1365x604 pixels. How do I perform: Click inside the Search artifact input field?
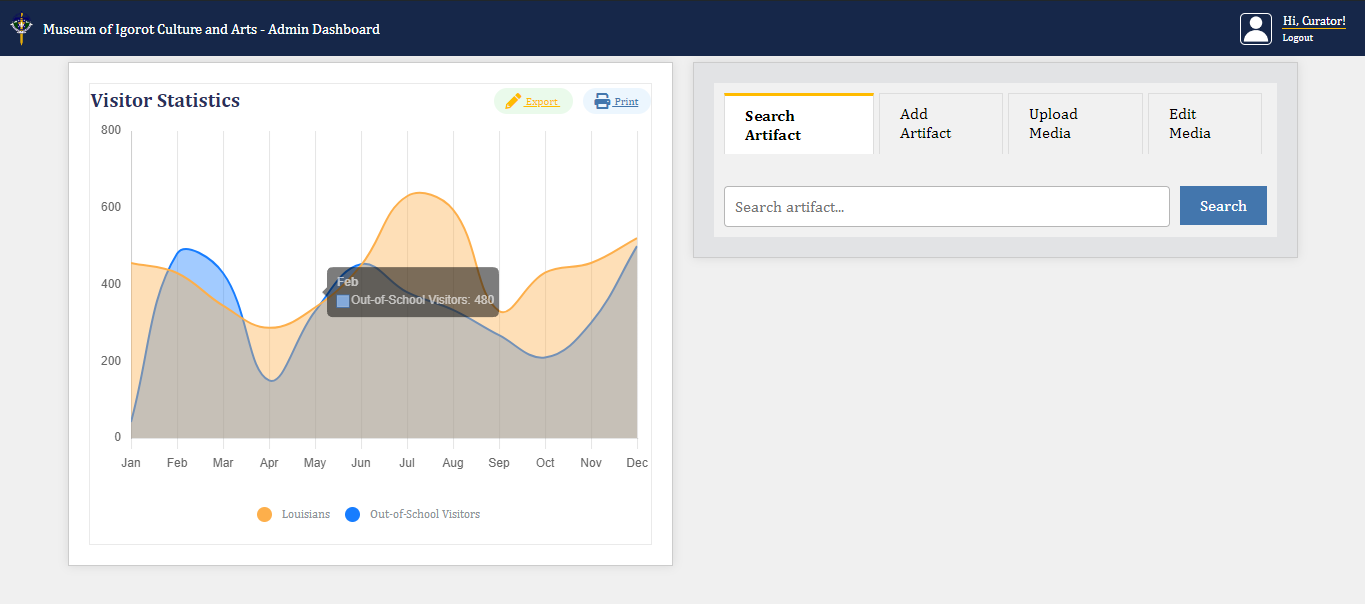pos(946,206)
